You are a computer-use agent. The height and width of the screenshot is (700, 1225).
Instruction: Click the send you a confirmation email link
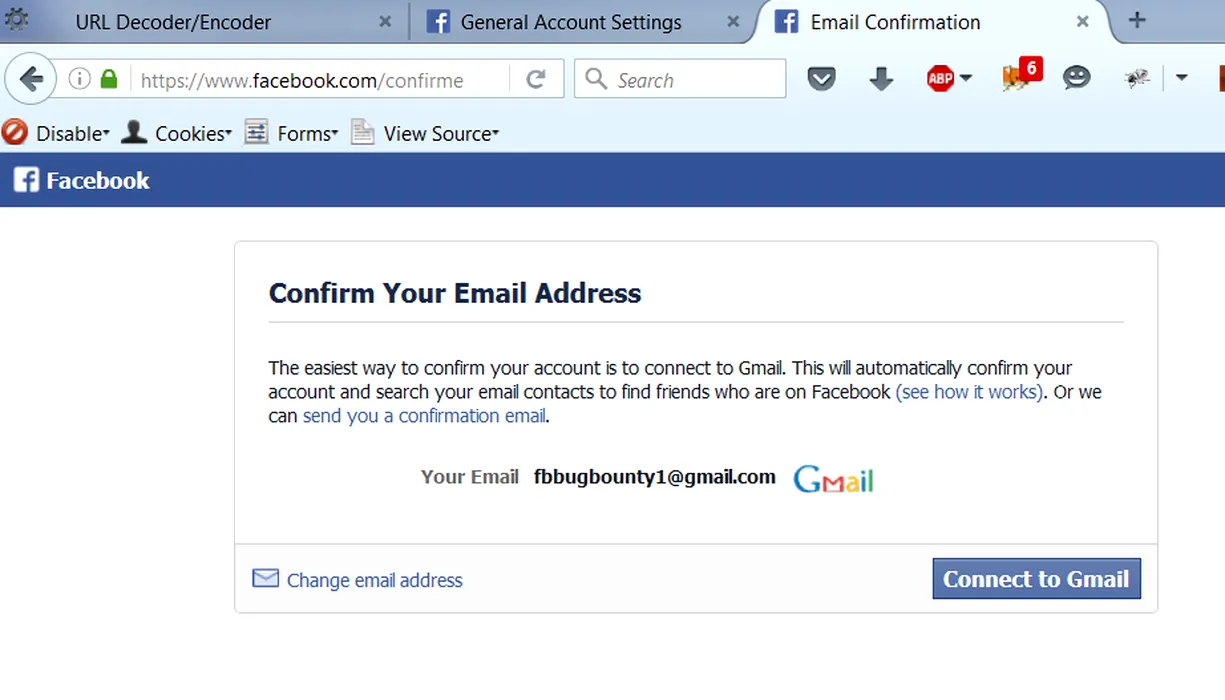(424, 416)
